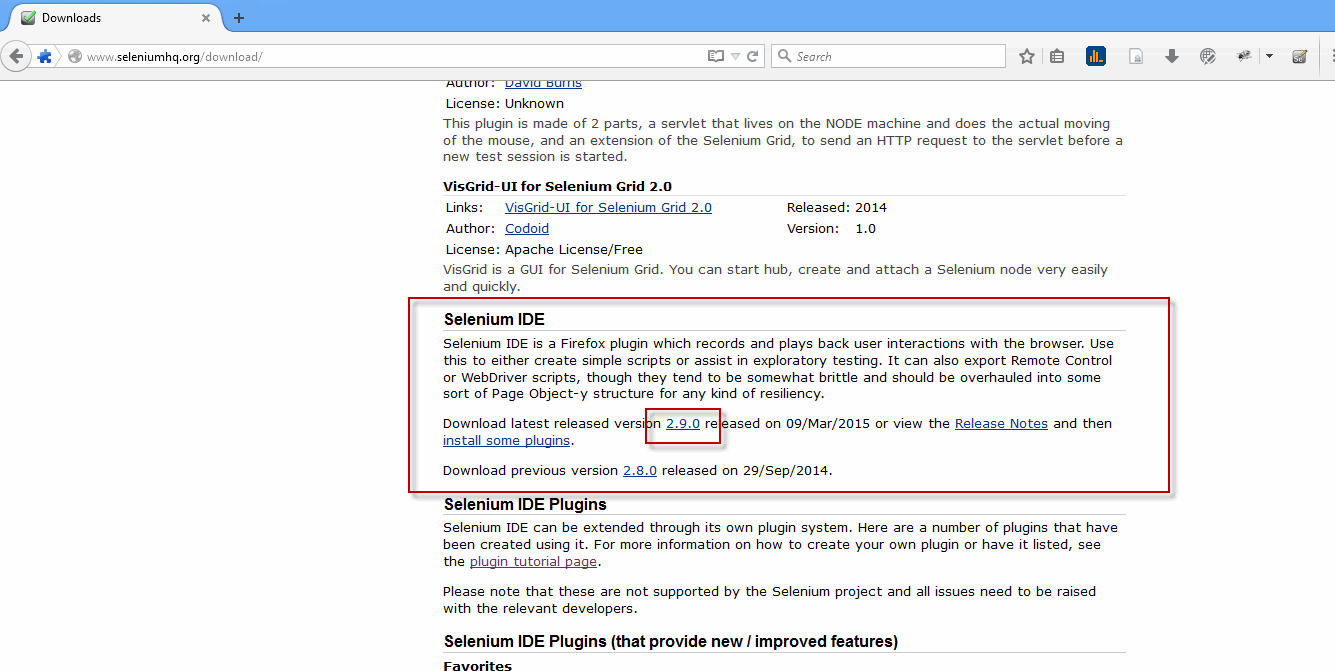Click the 'Released: 2014' text
The image size is (1335, 671).
coord(837,207)
